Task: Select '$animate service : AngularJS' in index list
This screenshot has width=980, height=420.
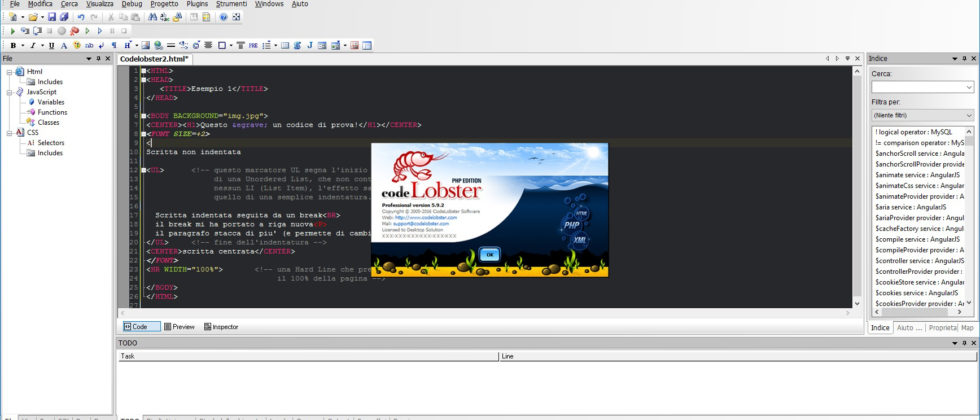Action: click(918, 175)
